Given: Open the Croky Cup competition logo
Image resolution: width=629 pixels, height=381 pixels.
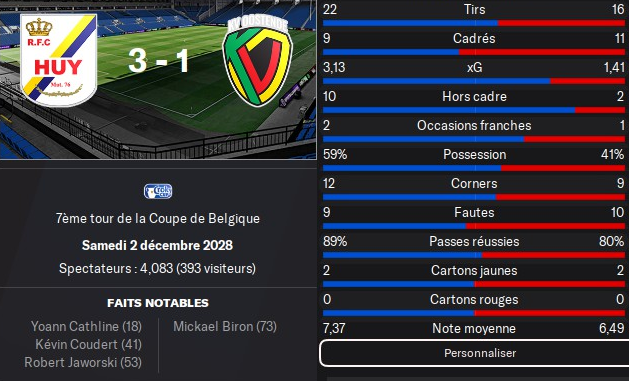Looking at the screenshot, I should coord(158,191).
